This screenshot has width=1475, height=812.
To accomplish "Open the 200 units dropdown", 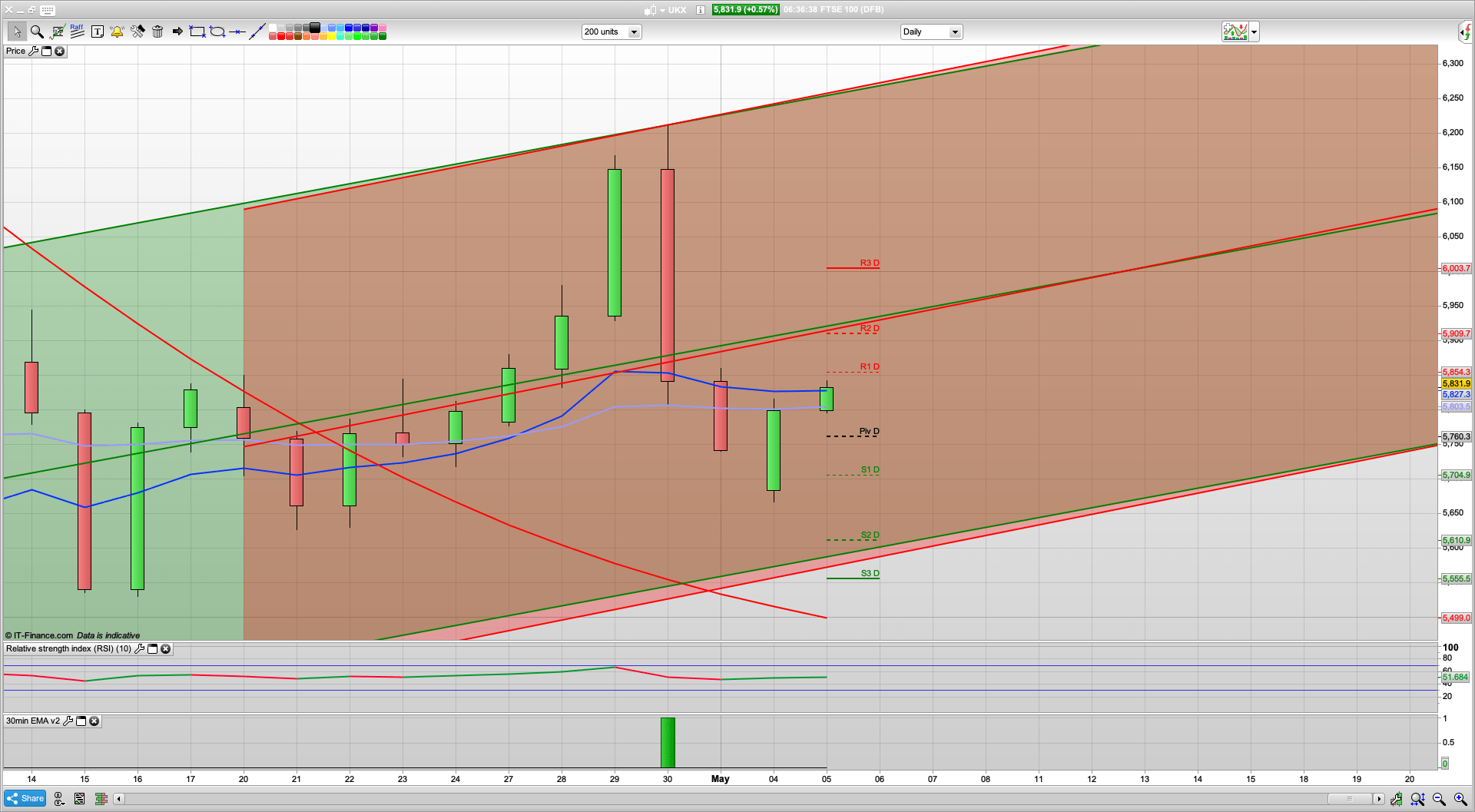I will tap(634, 32).
